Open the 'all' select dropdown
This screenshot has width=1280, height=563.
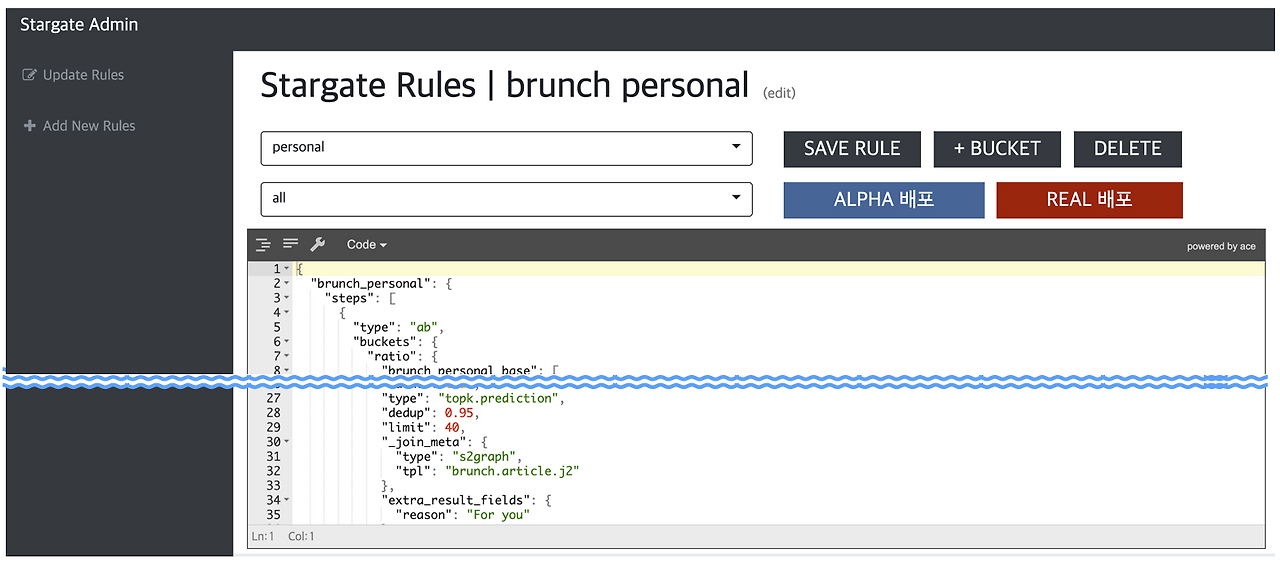(506, 198)
